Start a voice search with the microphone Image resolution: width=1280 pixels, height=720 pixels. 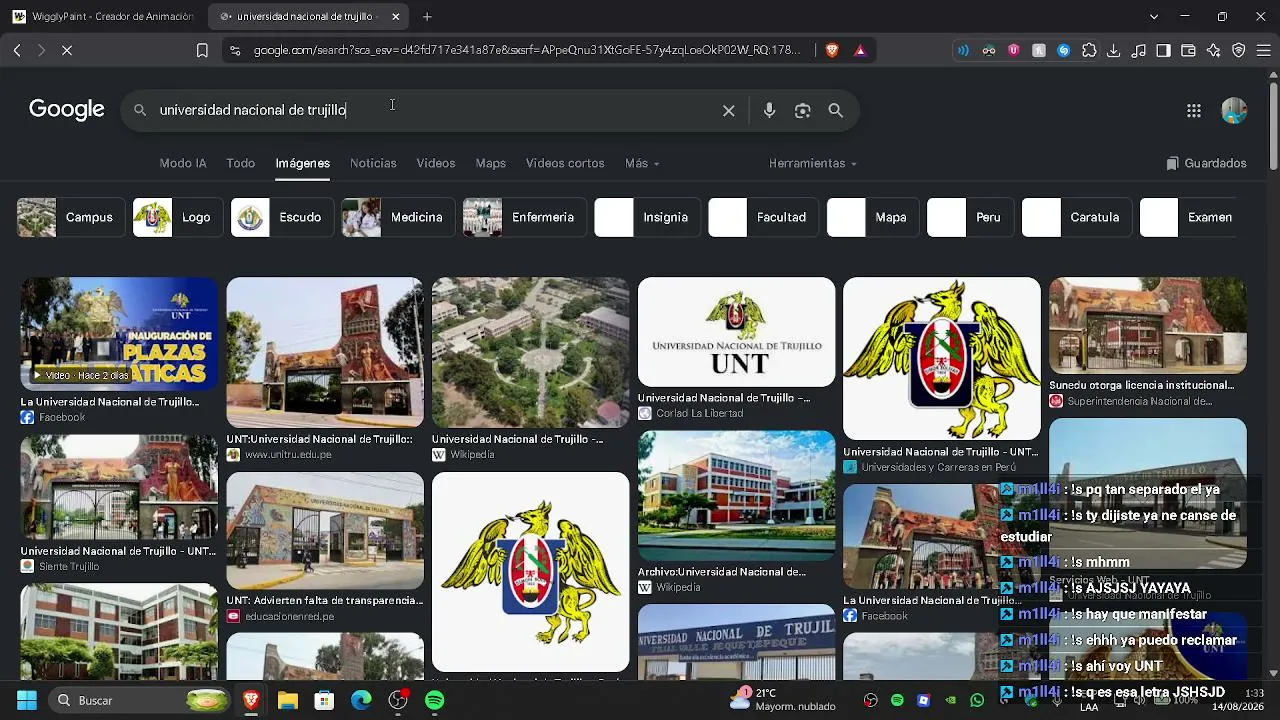click(x=769, y=111)
